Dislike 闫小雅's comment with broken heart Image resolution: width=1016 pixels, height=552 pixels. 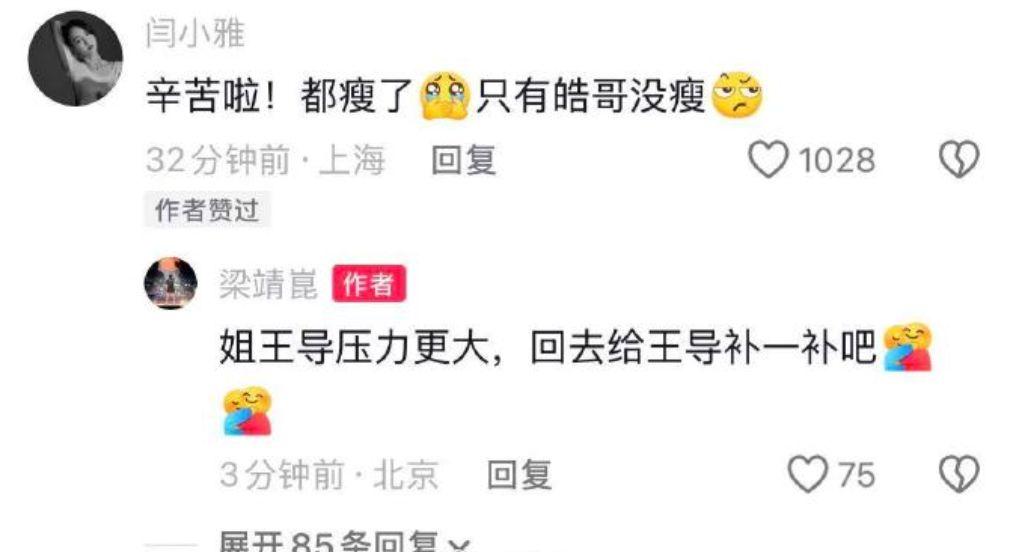point(960,159)
